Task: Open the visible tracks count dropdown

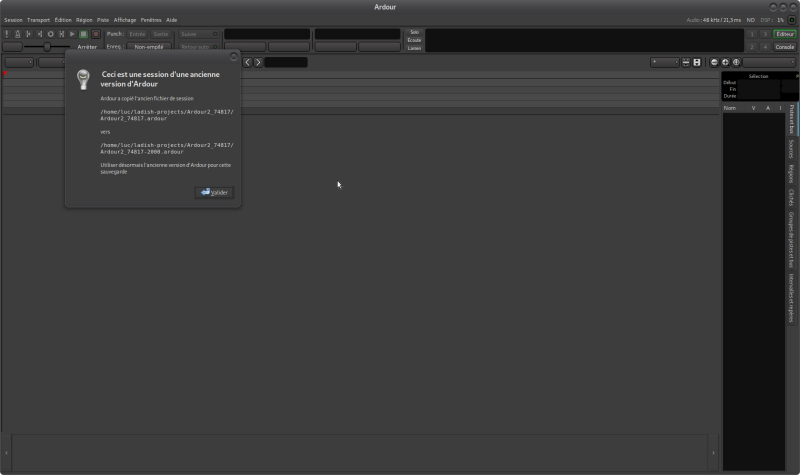Action: [665, 62]
